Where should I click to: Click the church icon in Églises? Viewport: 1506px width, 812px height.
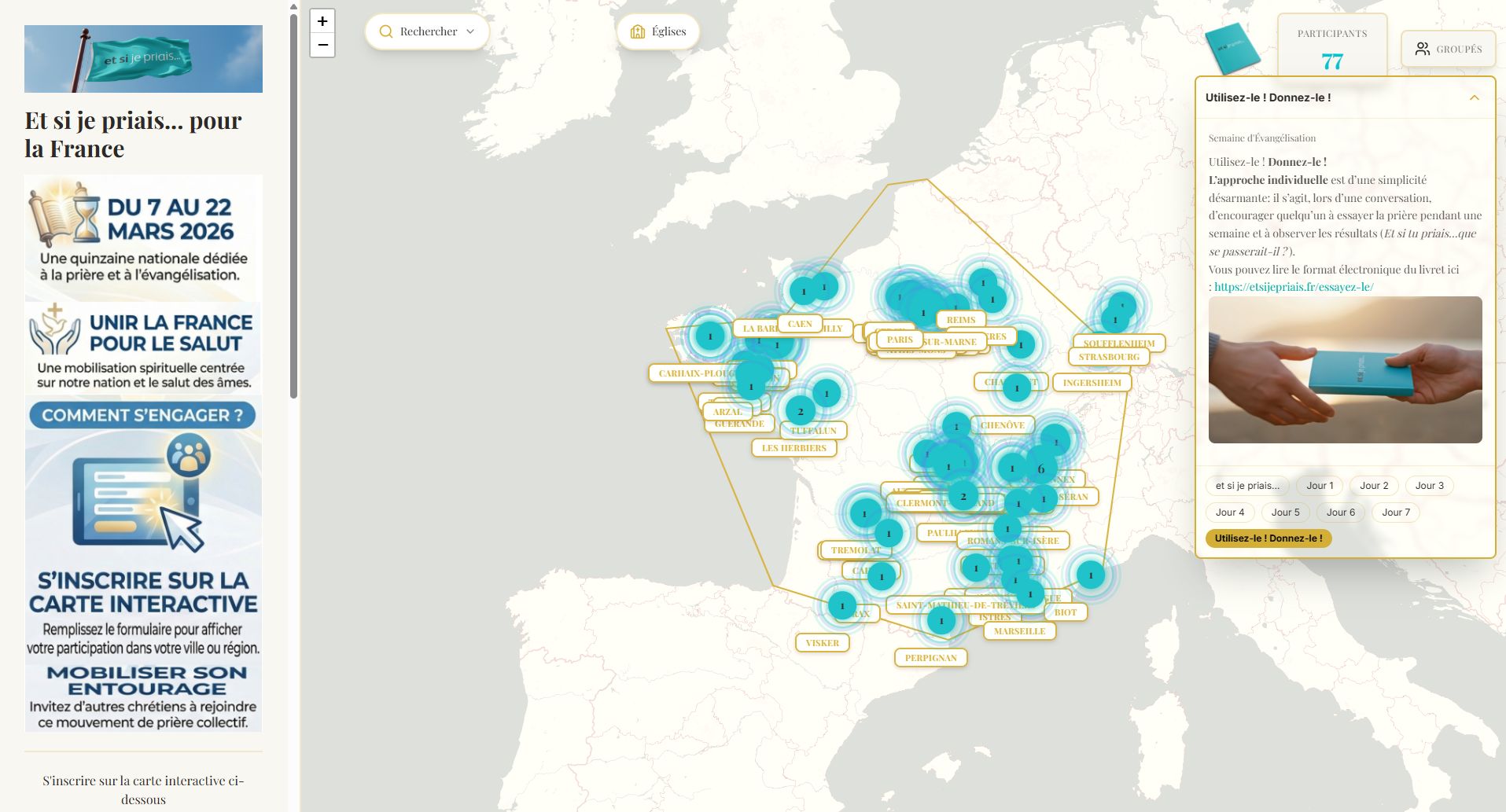tap(638, 32)
